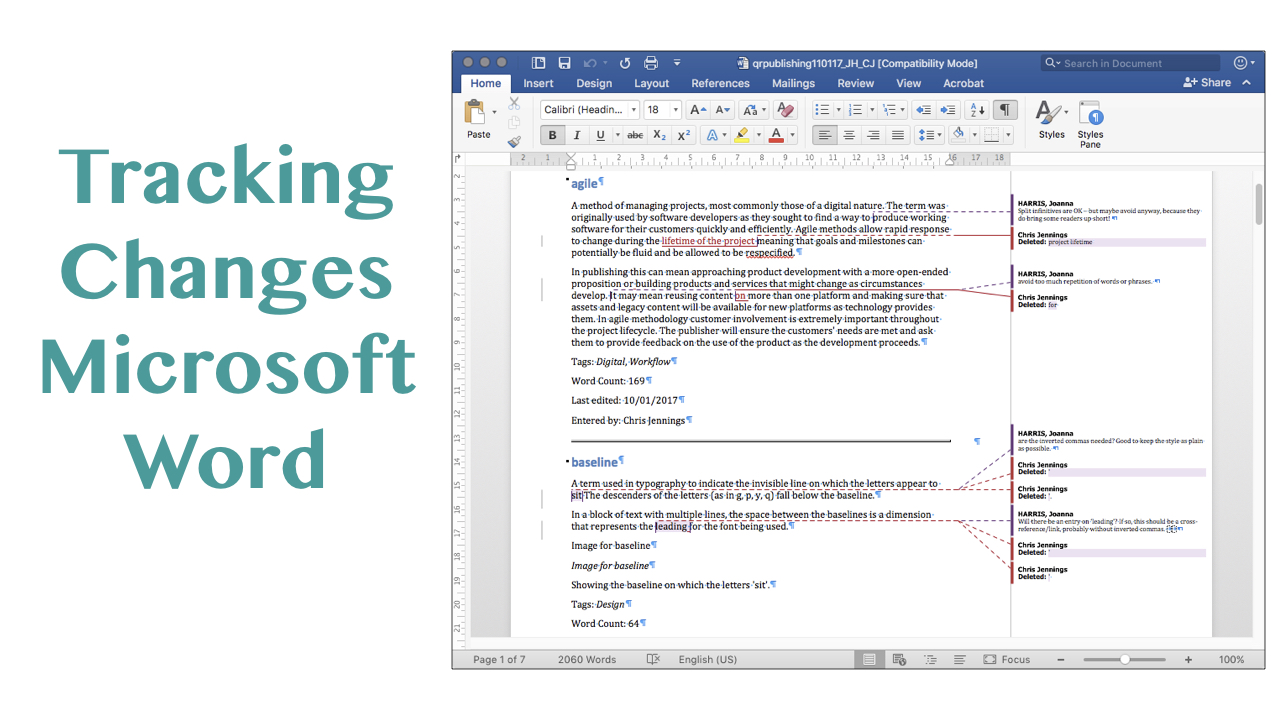This screenshot has height=720, width=1280.
Task: Open the Design ribbon tab
Action: (x=594, y=83)
